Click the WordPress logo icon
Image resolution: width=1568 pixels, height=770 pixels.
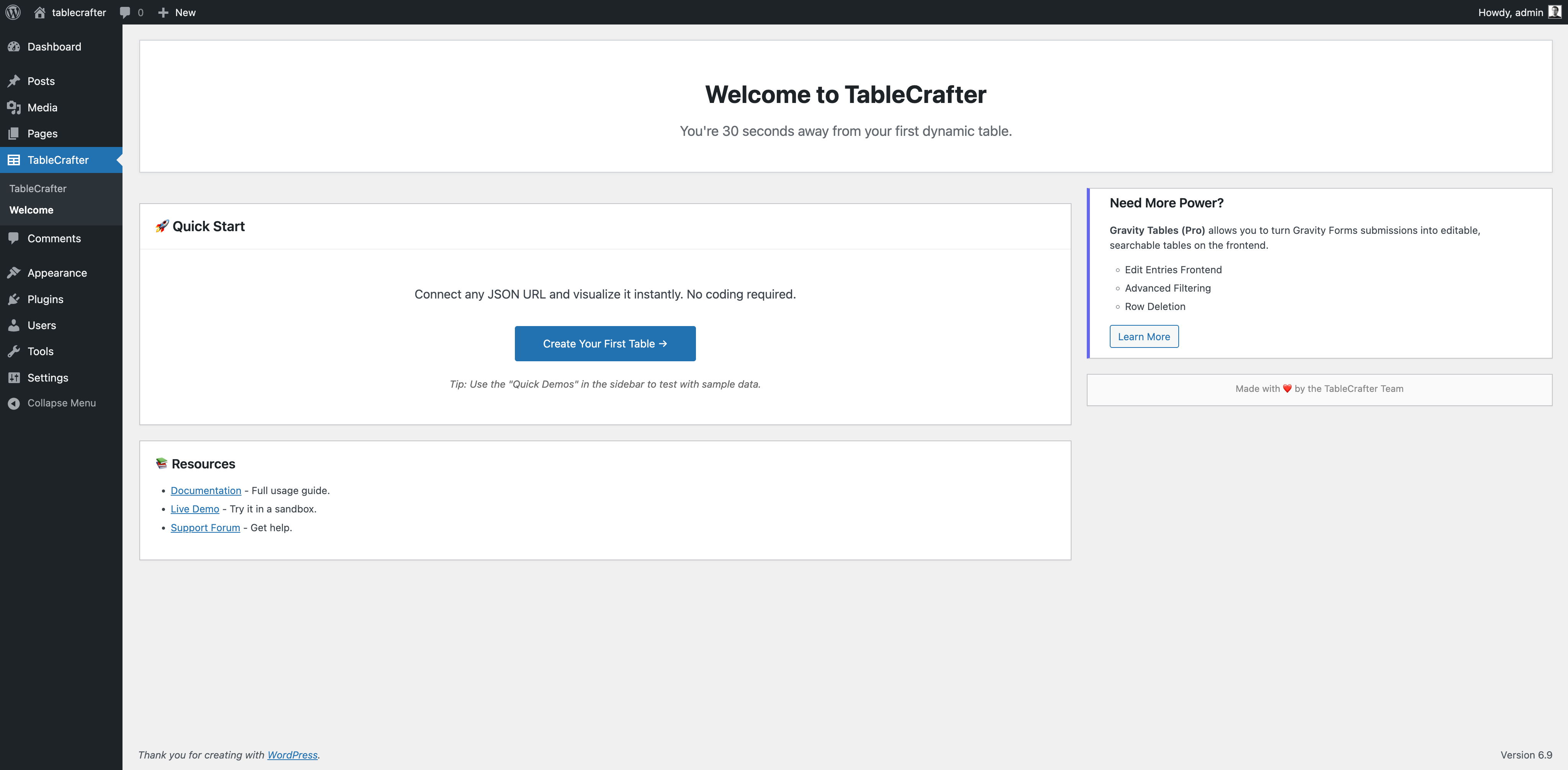pos(13,12)
